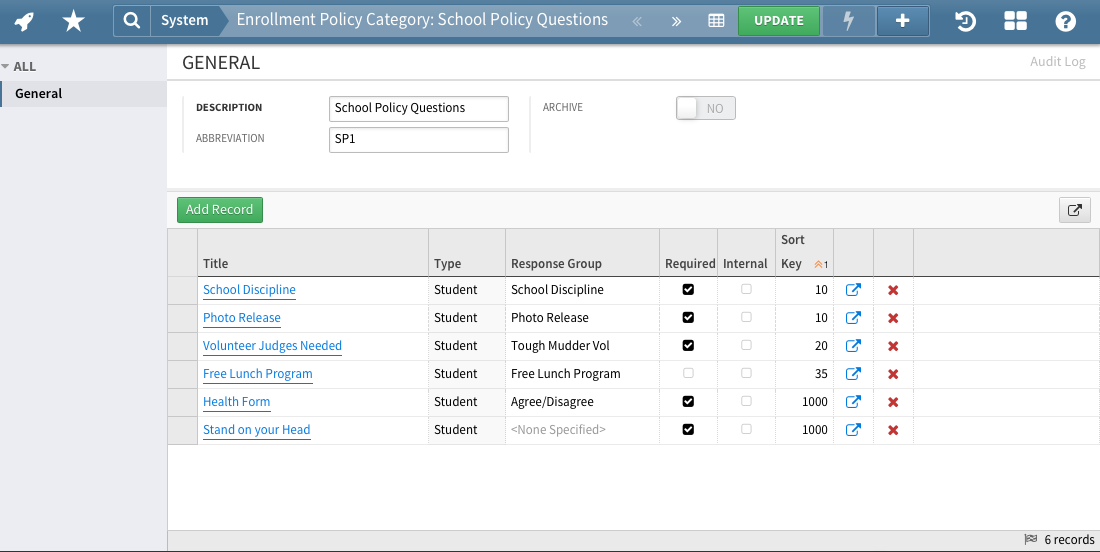
Task: Open the history clock icon
Action: [965, 21]
